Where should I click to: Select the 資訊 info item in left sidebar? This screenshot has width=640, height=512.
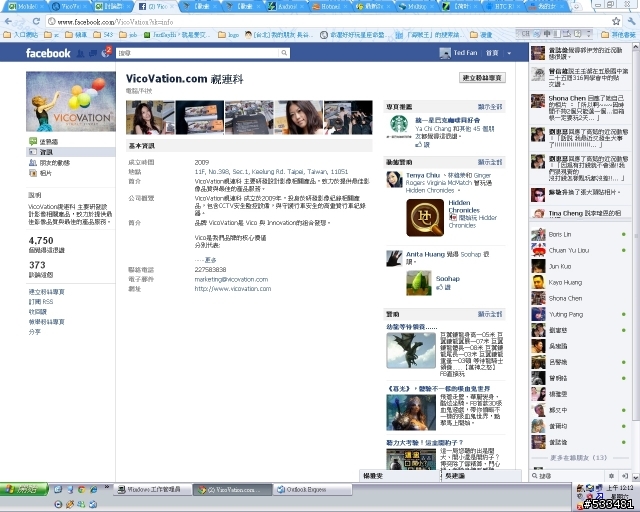coord(71,152)
